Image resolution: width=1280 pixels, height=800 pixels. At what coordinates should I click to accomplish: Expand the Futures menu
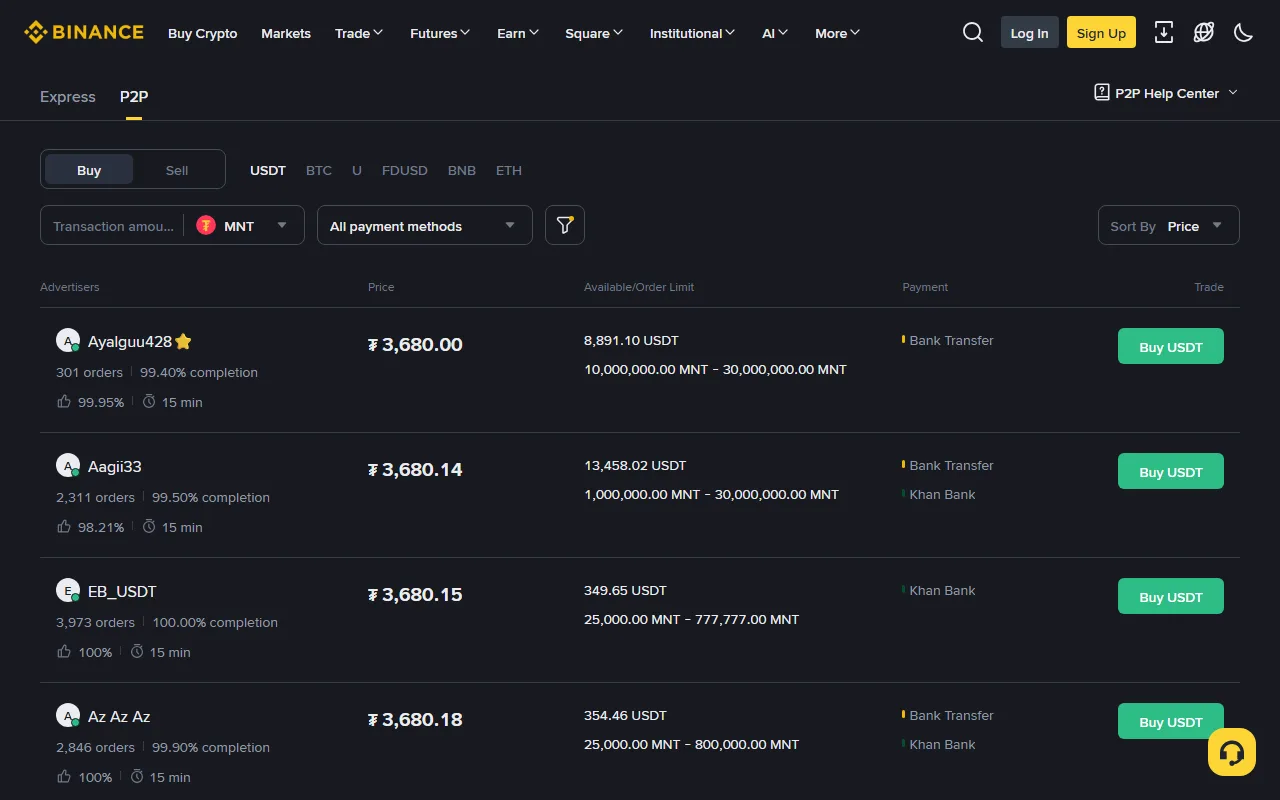(x=440, y=33)
